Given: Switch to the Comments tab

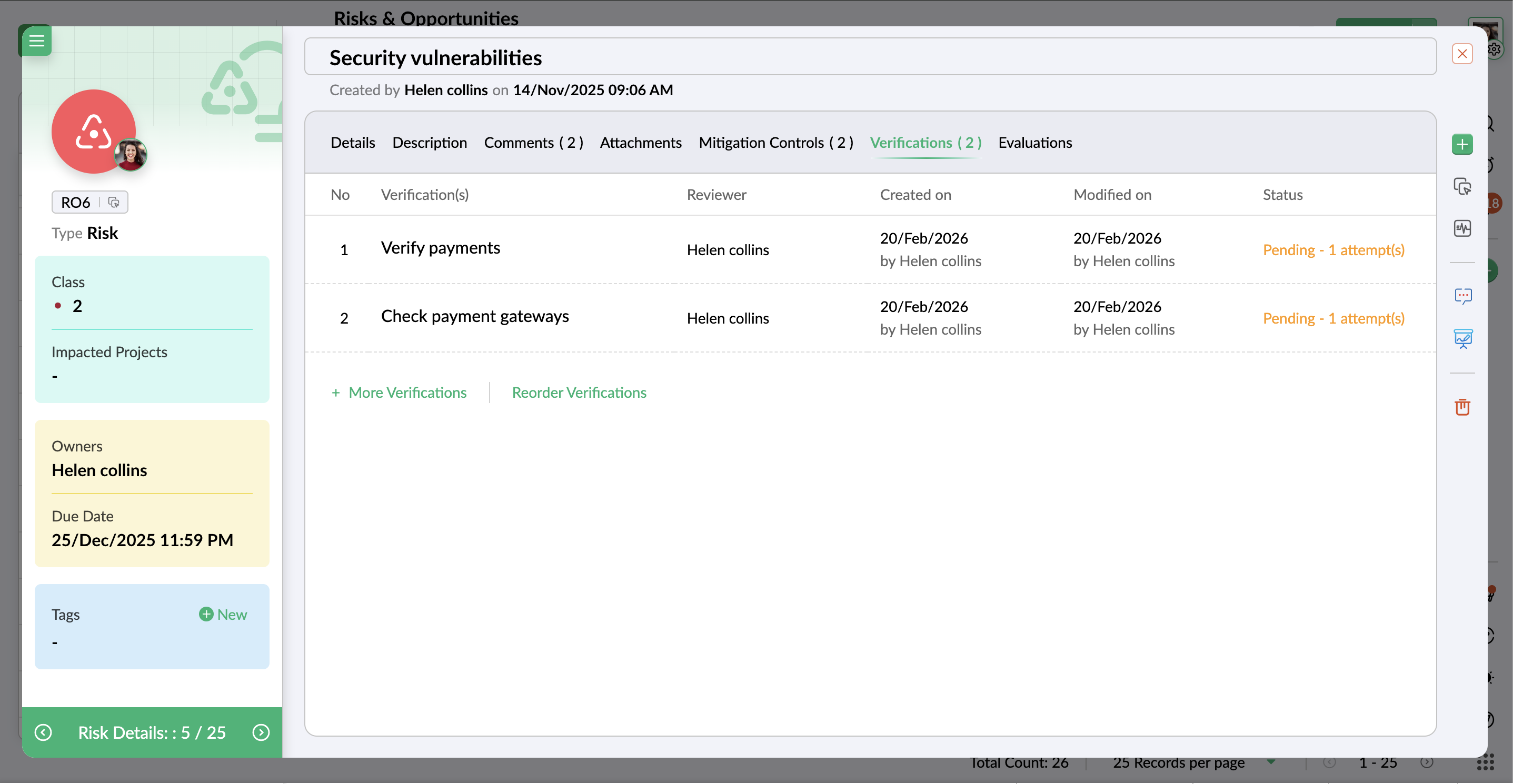Looking at the screenshot, I should (533, 143).
